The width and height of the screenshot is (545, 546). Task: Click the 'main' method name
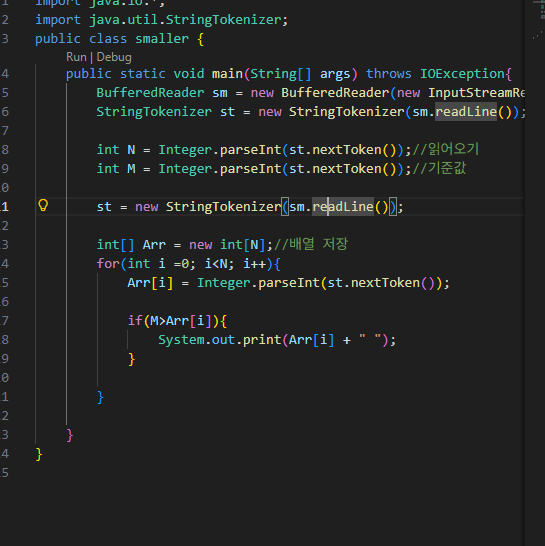click(227, 74)
